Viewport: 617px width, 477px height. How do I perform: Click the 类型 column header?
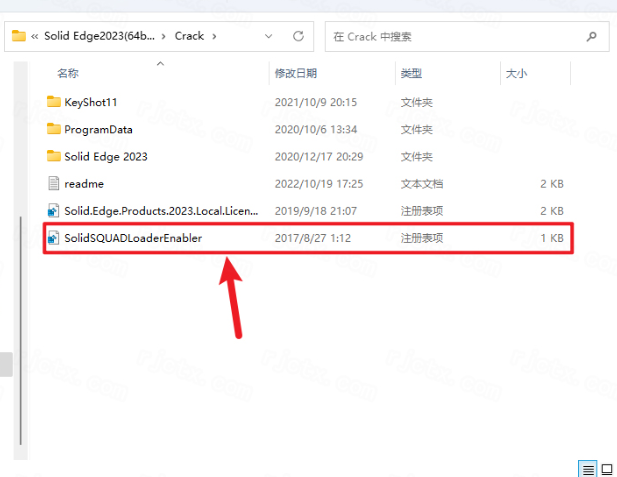(x=411, y=73)
